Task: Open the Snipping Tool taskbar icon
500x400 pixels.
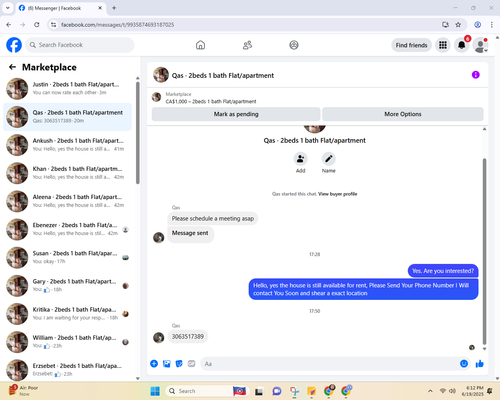Action: coord(294,391)
